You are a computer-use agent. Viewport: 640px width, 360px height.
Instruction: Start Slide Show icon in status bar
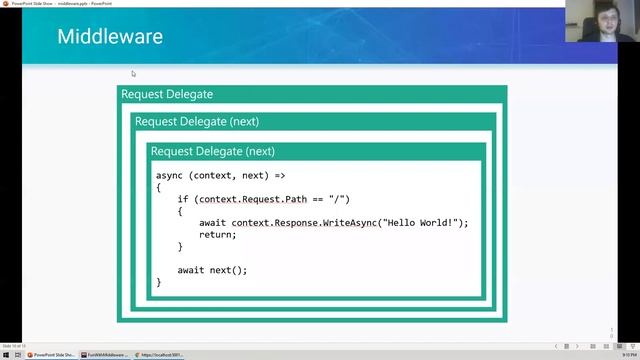(633, 346)
